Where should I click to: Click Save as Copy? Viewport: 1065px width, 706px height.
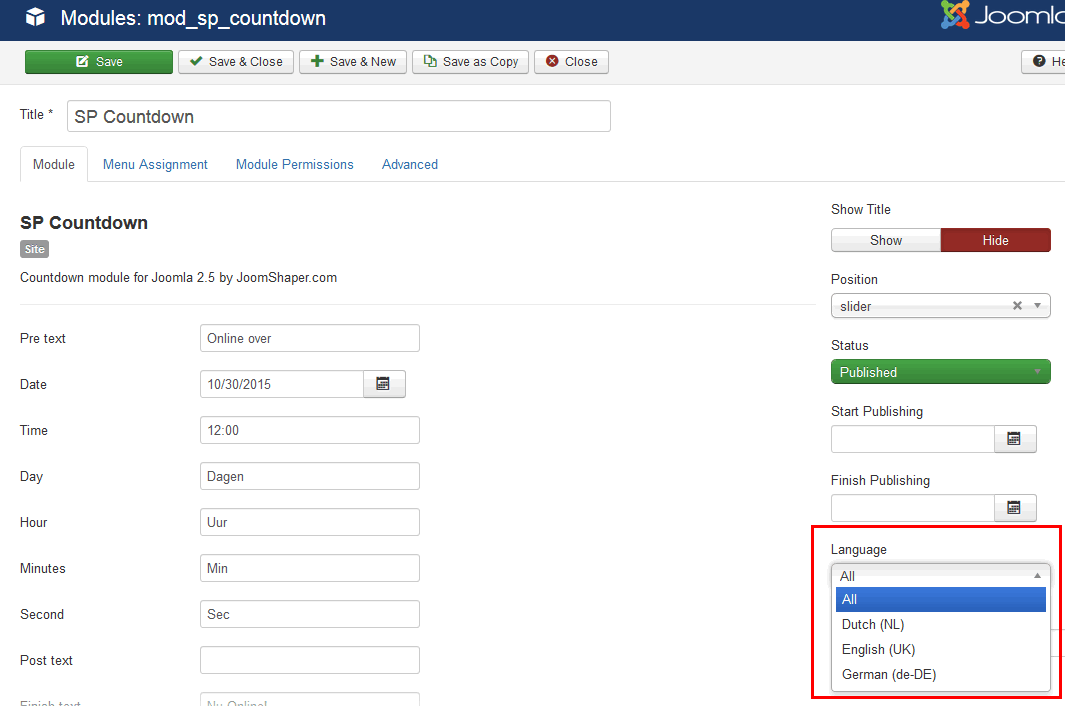[x=470, y=62]
